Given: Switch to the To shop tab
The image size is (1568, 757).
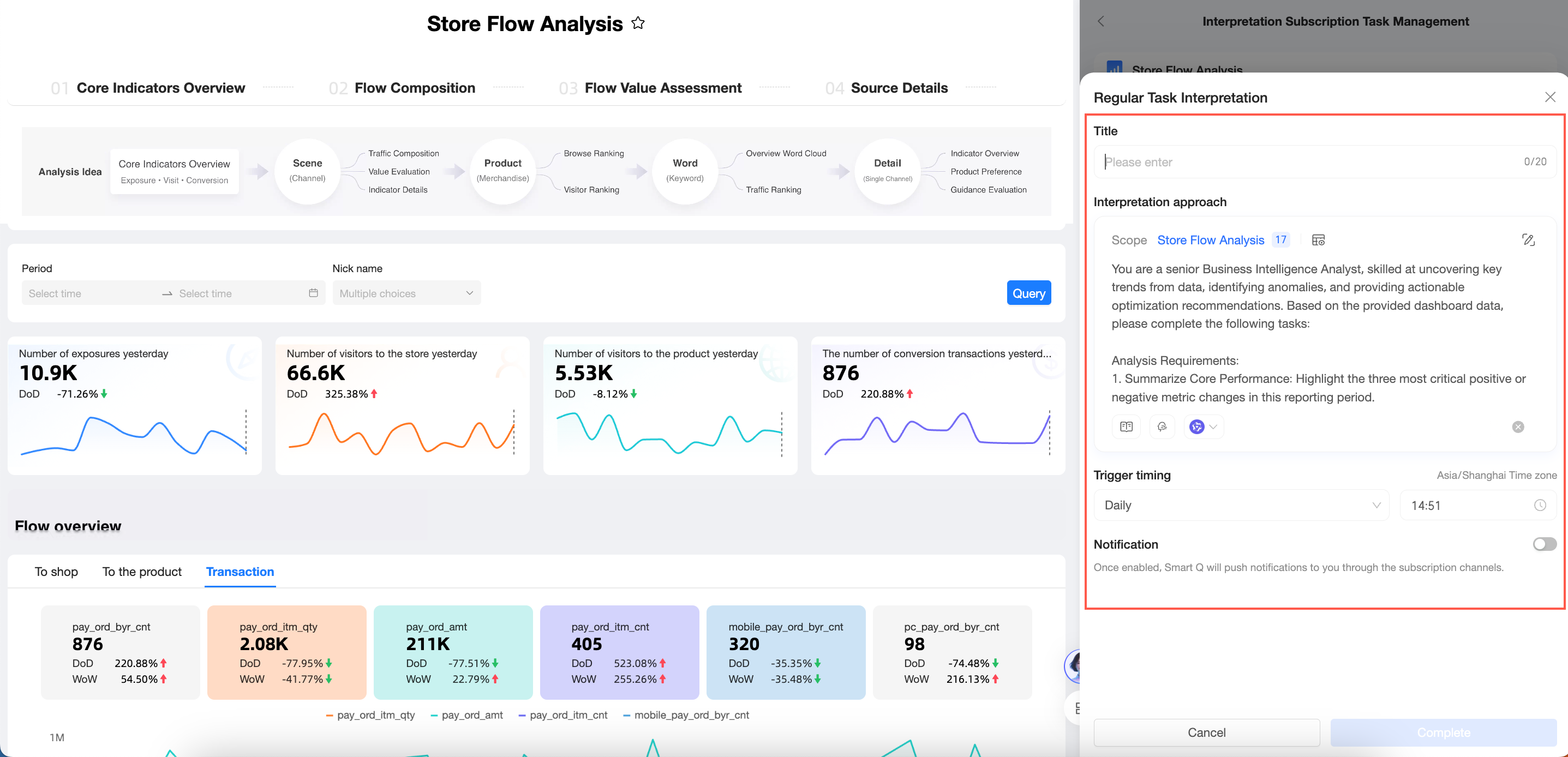Looking at the screenshot, I should pos(56,572).
